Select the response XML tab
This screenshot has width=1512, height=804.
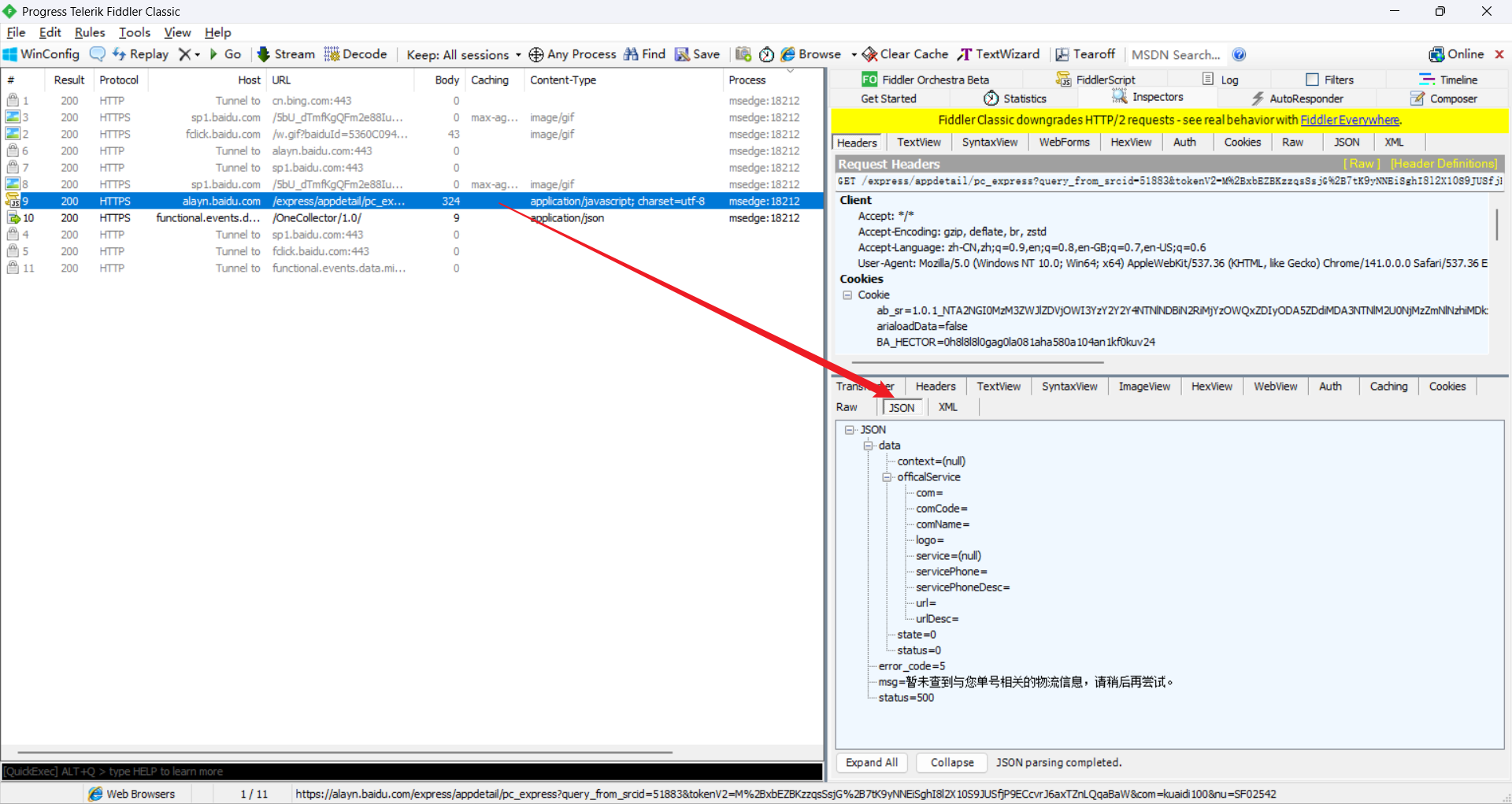pos(948,408)
